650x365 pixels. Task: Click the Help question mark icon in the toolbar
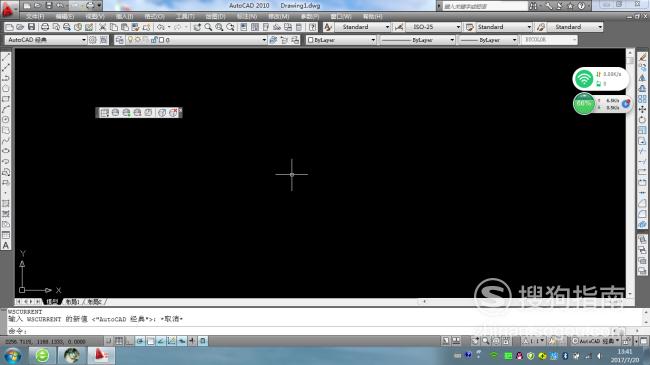coord(313,27)
